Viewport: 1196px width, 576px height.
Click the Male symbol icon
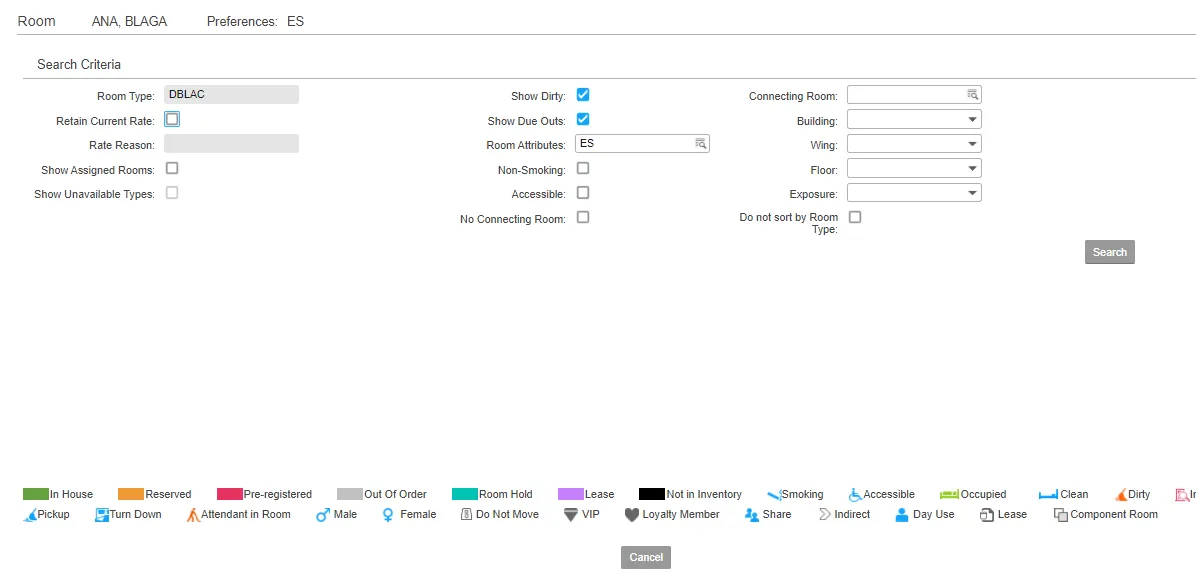323,515
